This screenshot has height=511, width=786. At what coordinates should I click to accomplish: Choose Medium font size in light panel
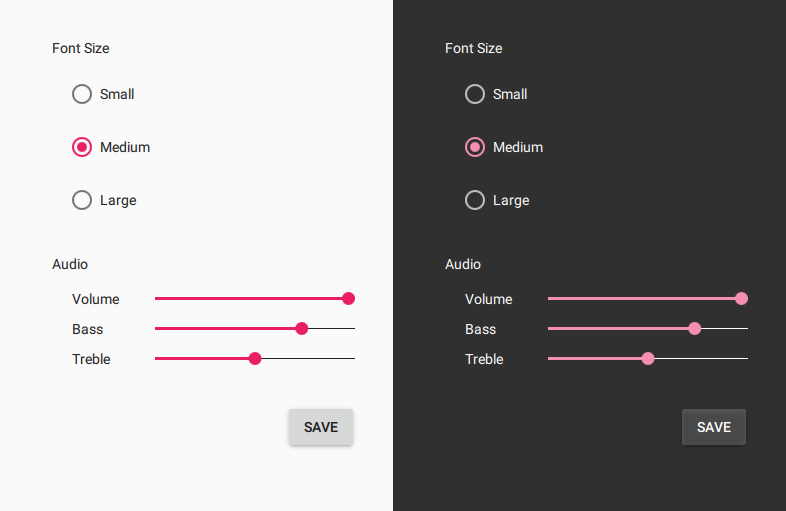click(82, 147)
